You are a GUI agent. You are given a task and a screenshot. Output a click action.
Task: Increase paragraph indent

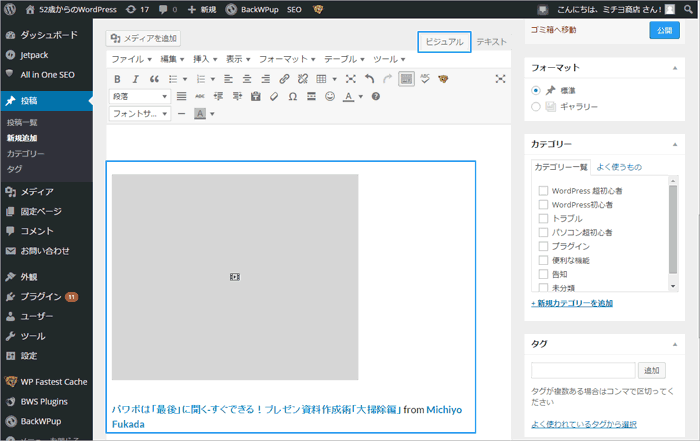coord(237,96)
